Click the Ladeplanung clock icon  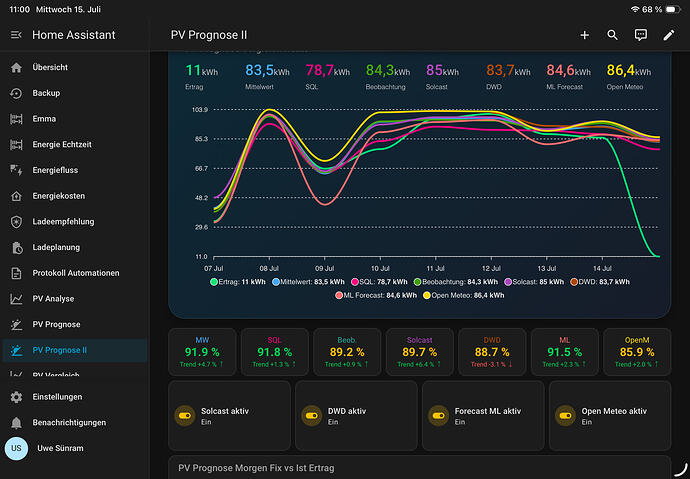(16, 248)
